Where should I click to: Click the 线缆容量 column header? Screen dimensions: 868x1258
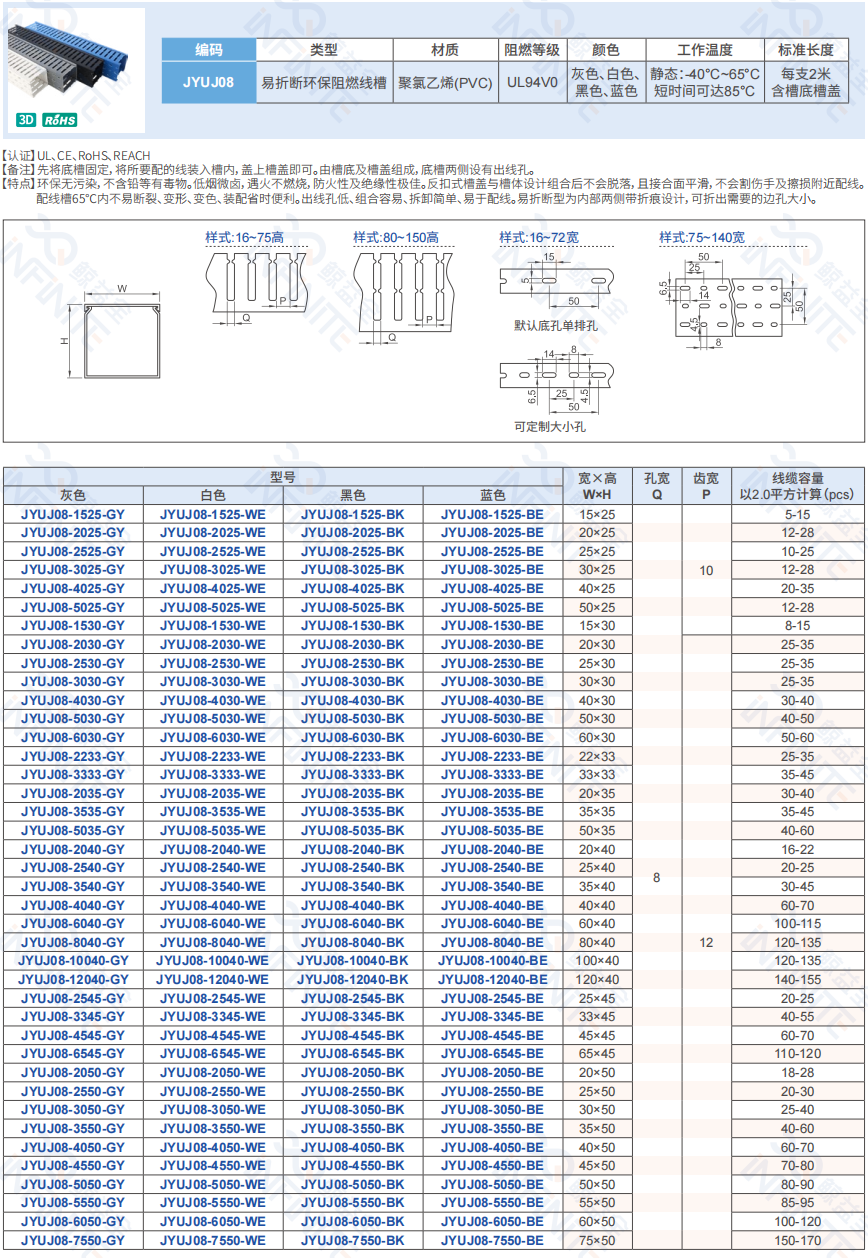pyautogui.click(x=797, y=486)
